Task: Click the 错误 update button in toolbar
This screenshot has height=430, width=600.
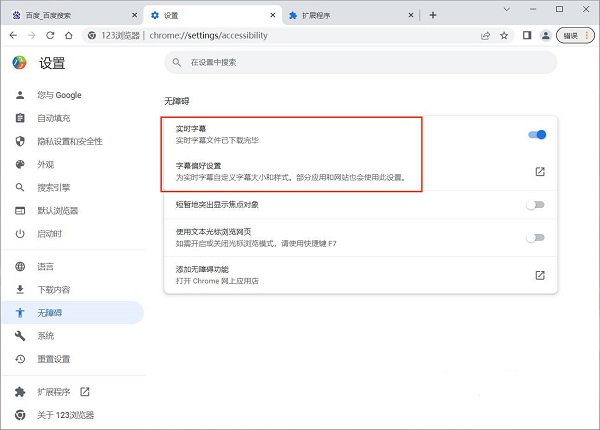Action: tap(575, 36)
